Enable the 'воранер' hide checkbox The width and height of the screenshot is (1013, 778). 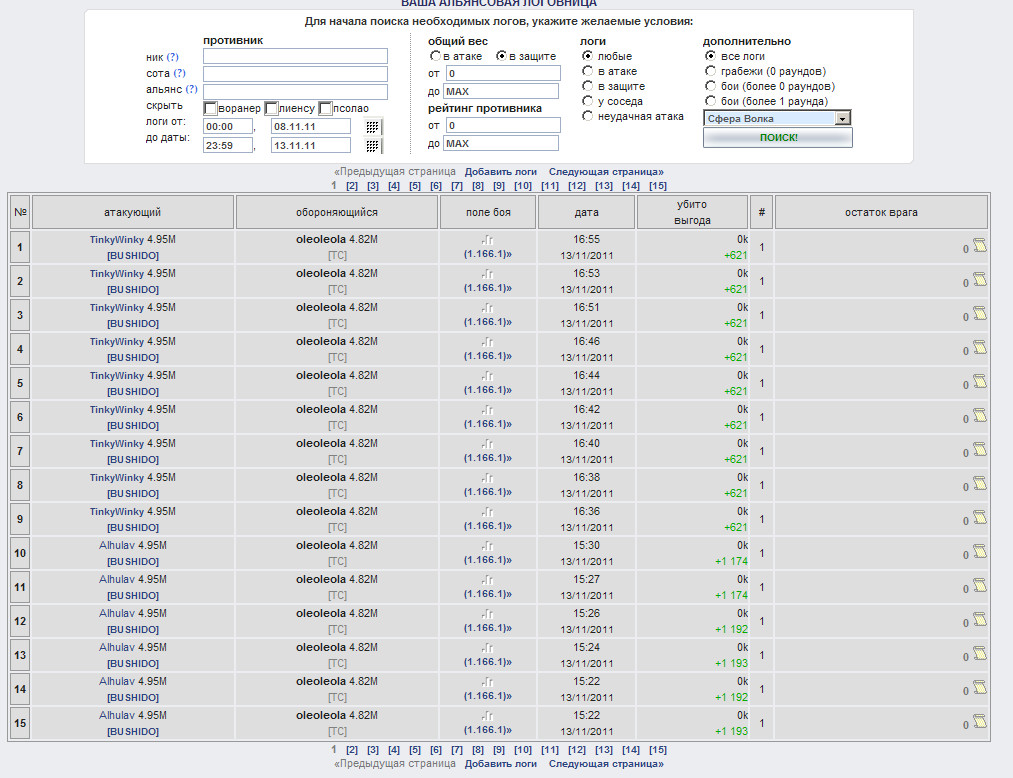tap(210, 108)
